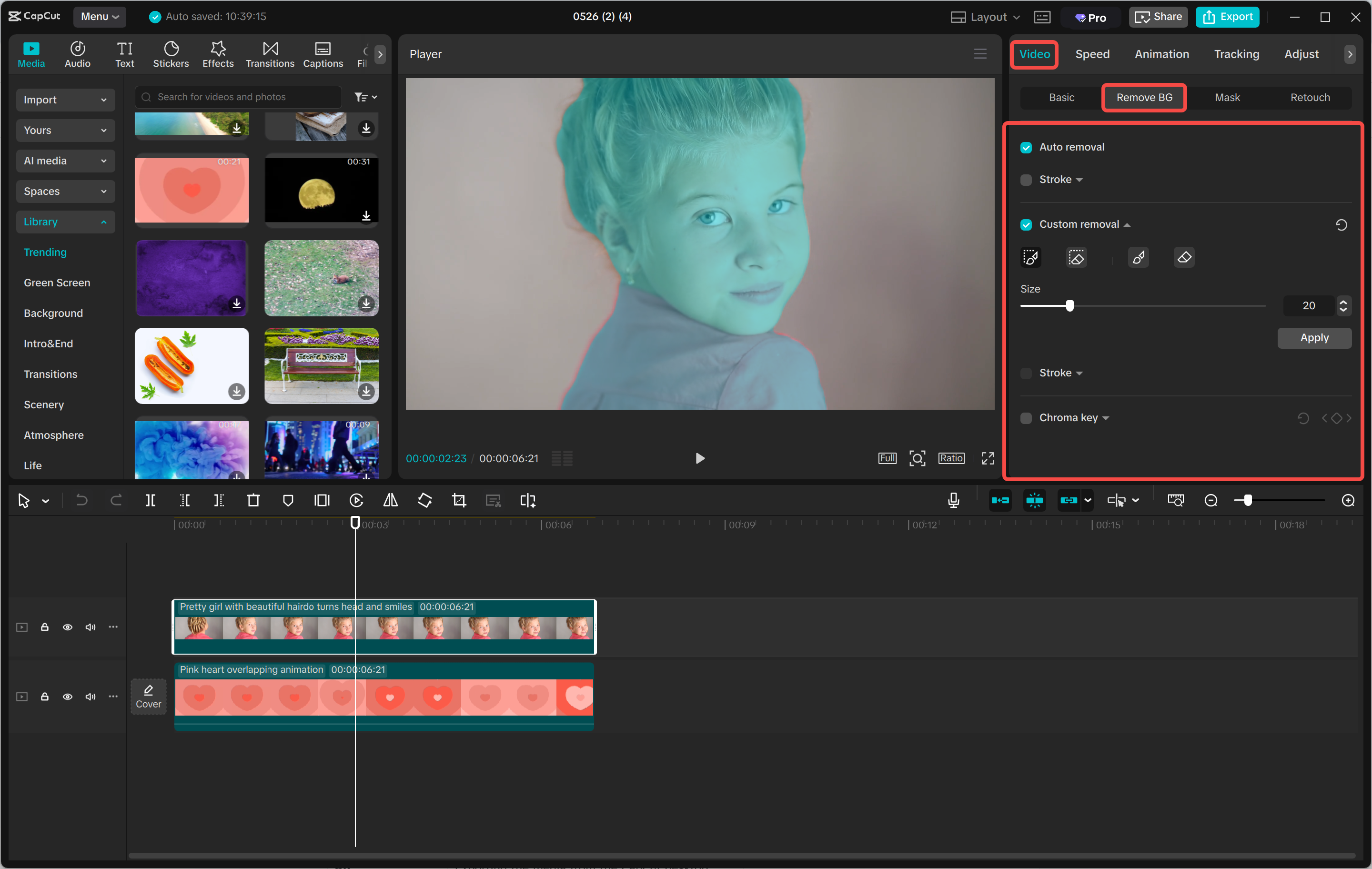1372x869 pixels.
Task: Switch to the Transitions media panel
Action: (270, 53)
